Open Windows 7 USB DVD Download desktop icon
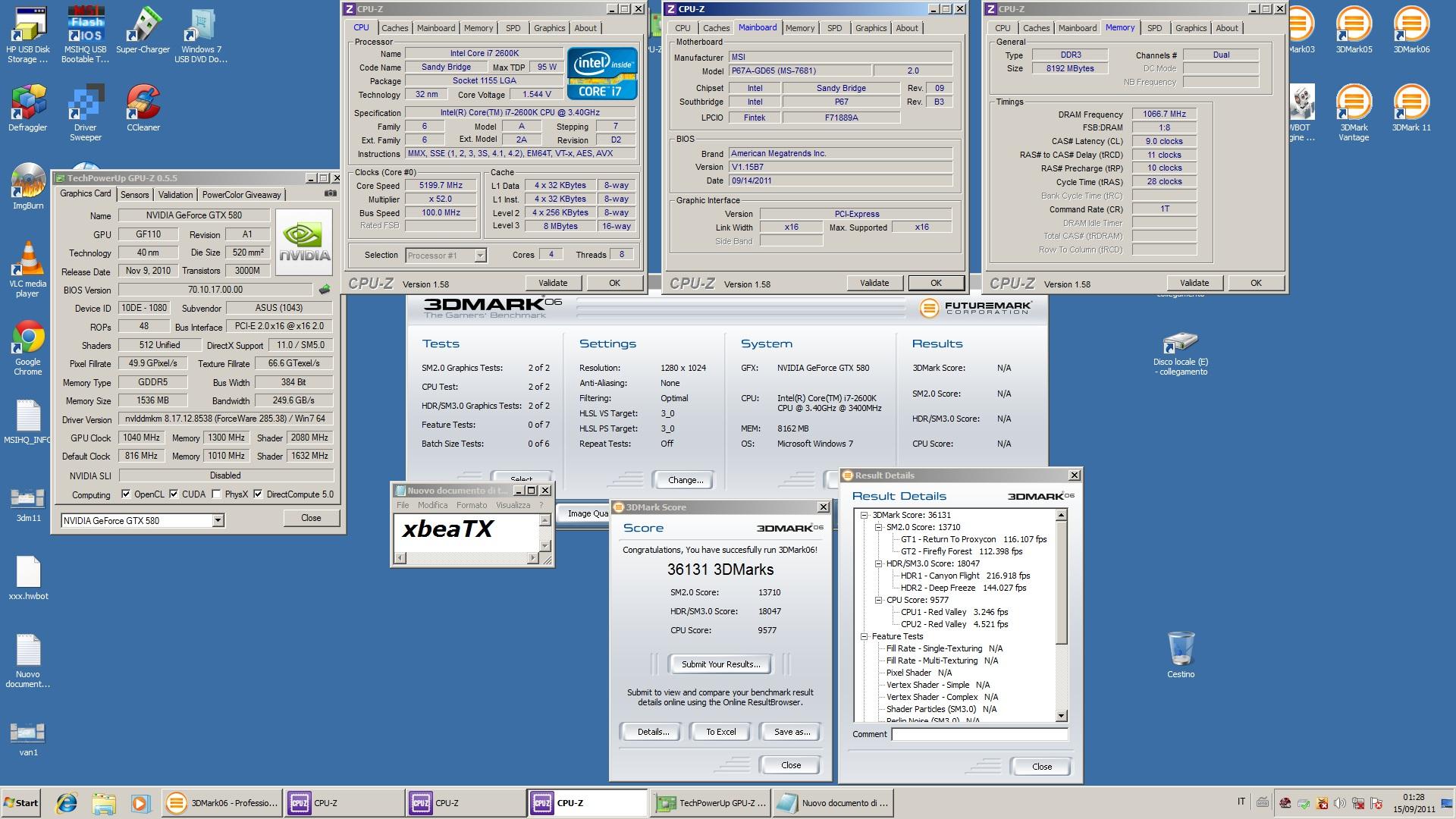 pyautogui.click(x=201, y=34)
